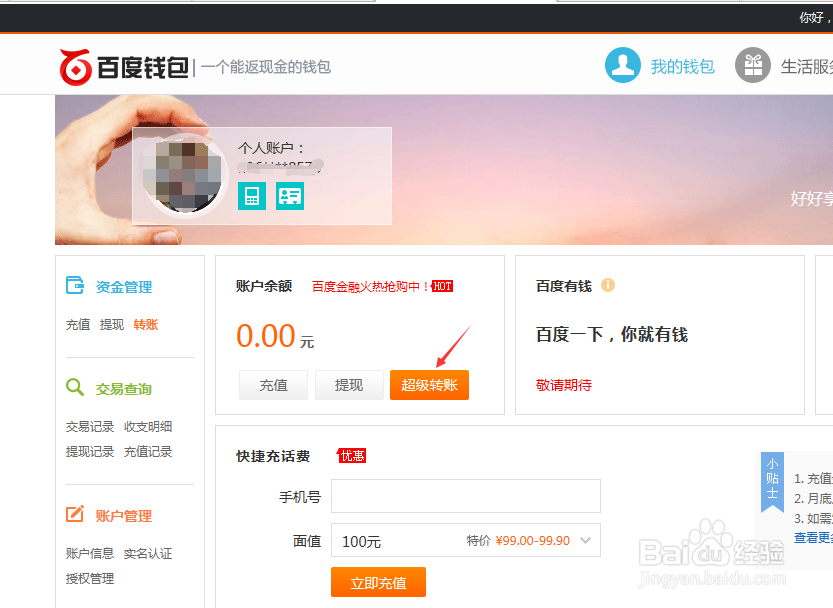Click the orange 立即充值 button
Viewport: 833px width, 608px height.
click(378, 582)
